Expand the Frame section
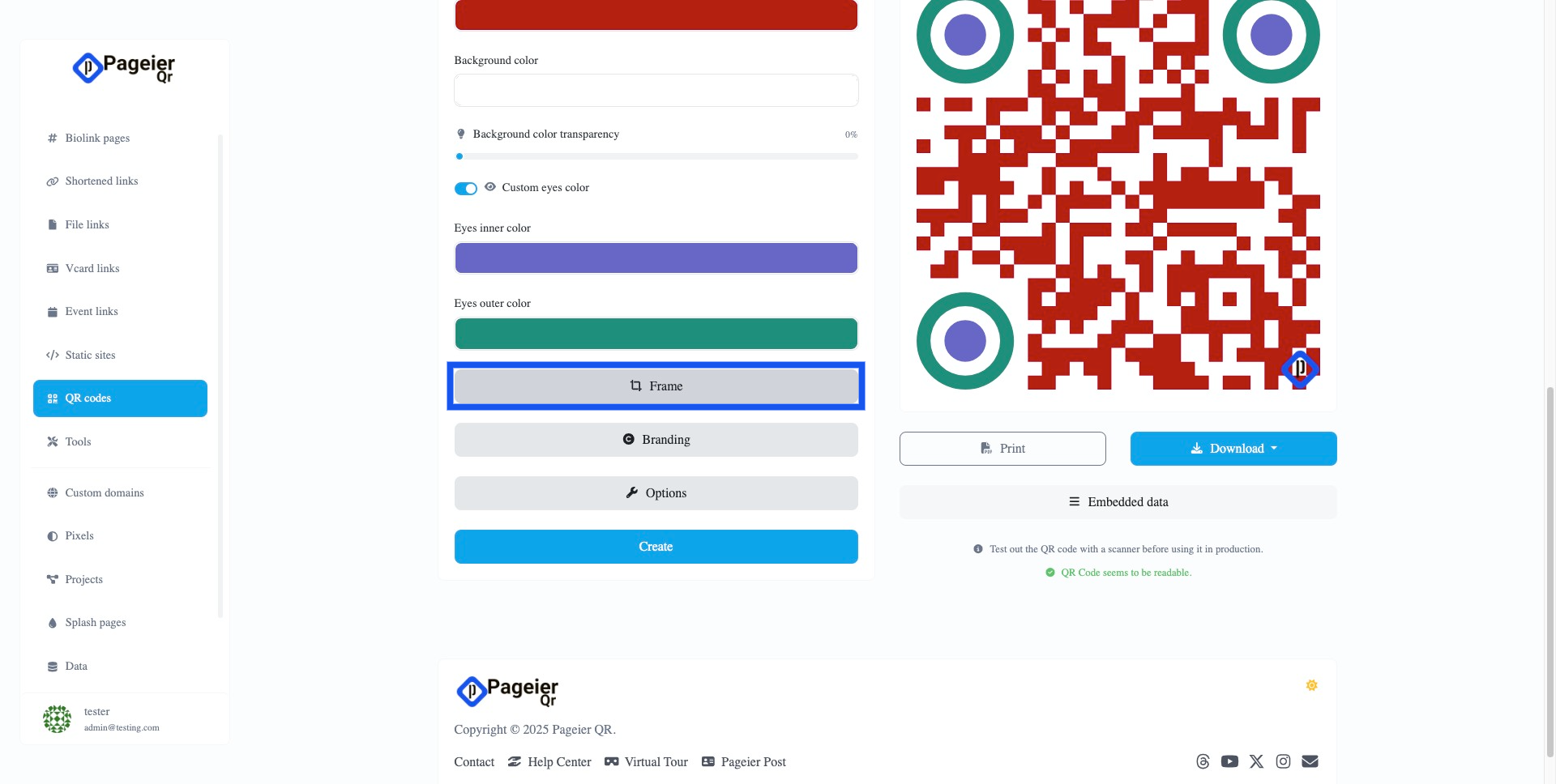The height and width of the screenshot is (784, 1556). coord(656,386)
